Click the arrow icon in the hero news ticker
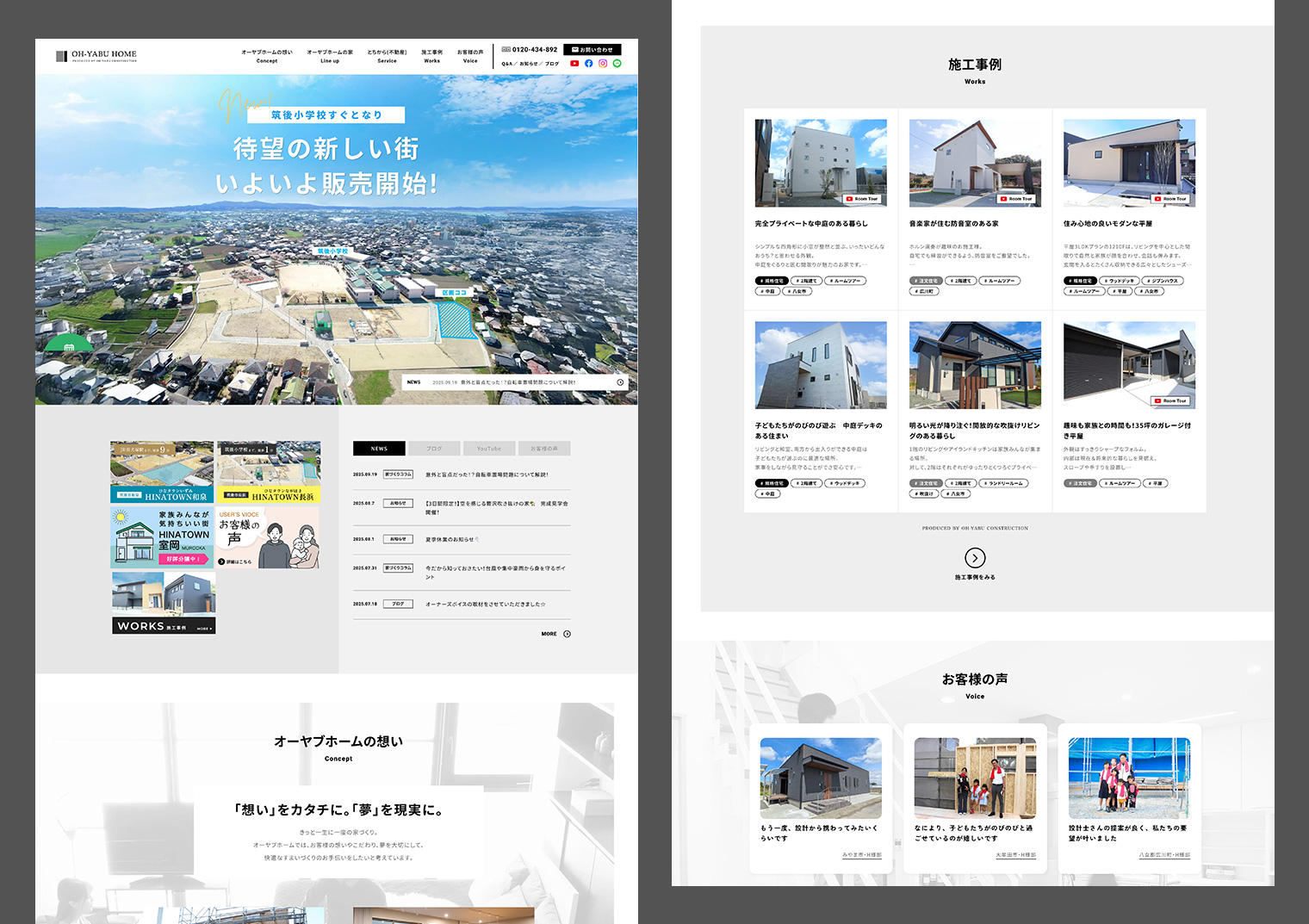 [x=620, y=382]
